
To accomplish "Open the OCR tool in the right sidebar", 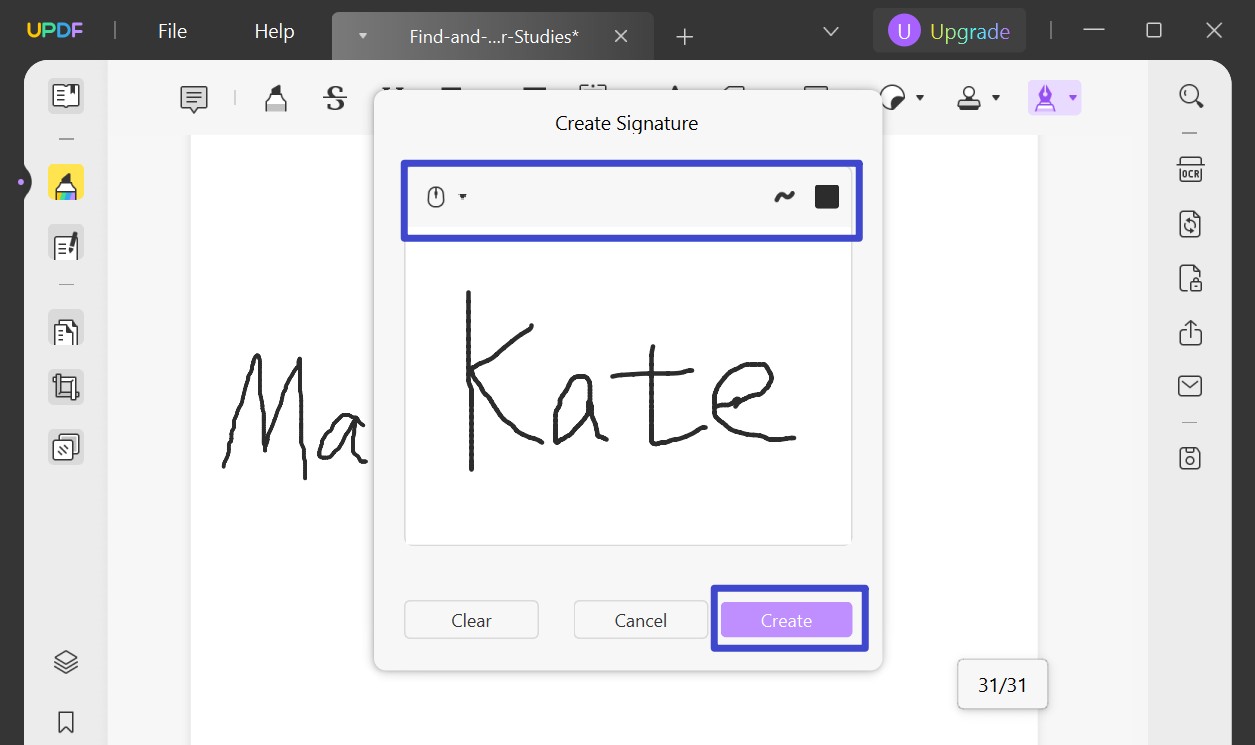I will (x=1190, y=169).
